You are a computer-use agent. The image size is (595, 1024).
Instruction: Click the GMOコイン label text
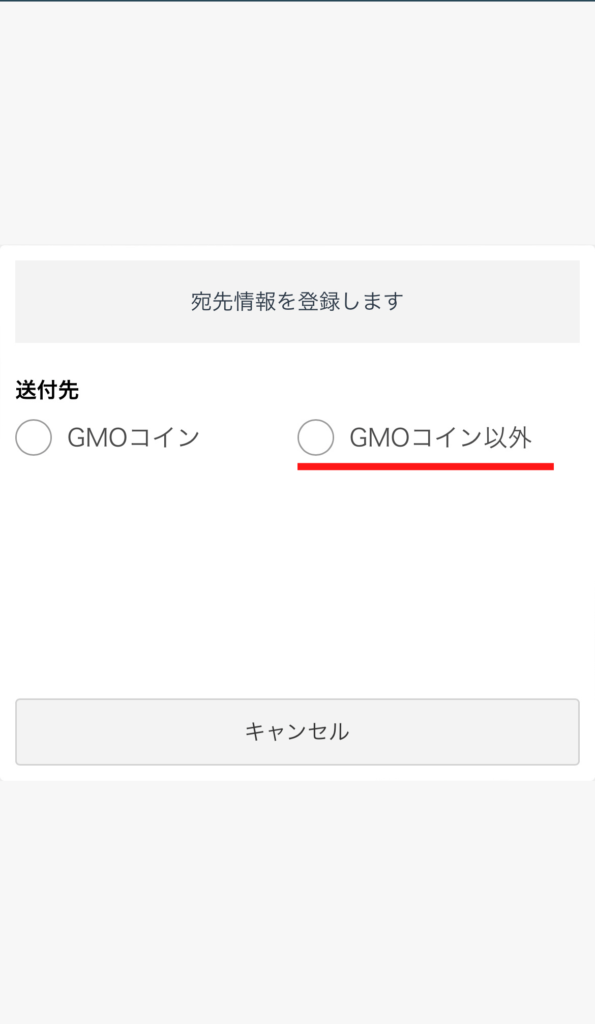[x=133, y=438]
